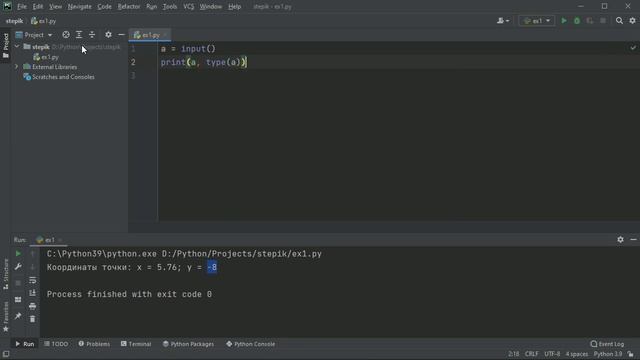Image resolution: width=640 pixels, height=360 pixels.
Task: Open the View menu
Action: [56, 7]
